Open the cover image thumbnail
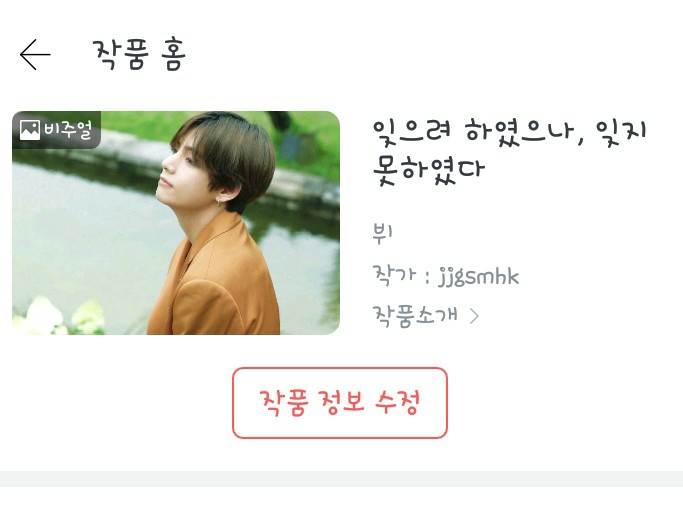 point(176,223)
